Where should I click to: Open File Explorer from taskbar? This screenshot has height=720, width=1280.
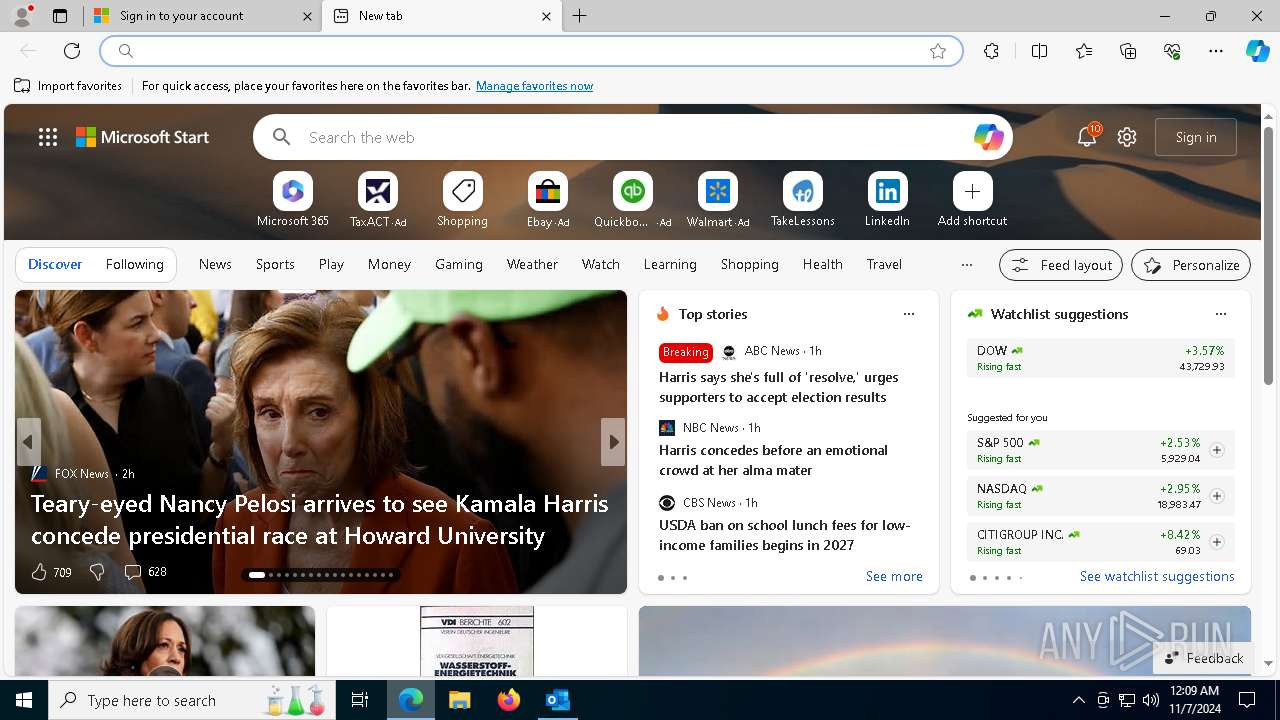[460, 700]
